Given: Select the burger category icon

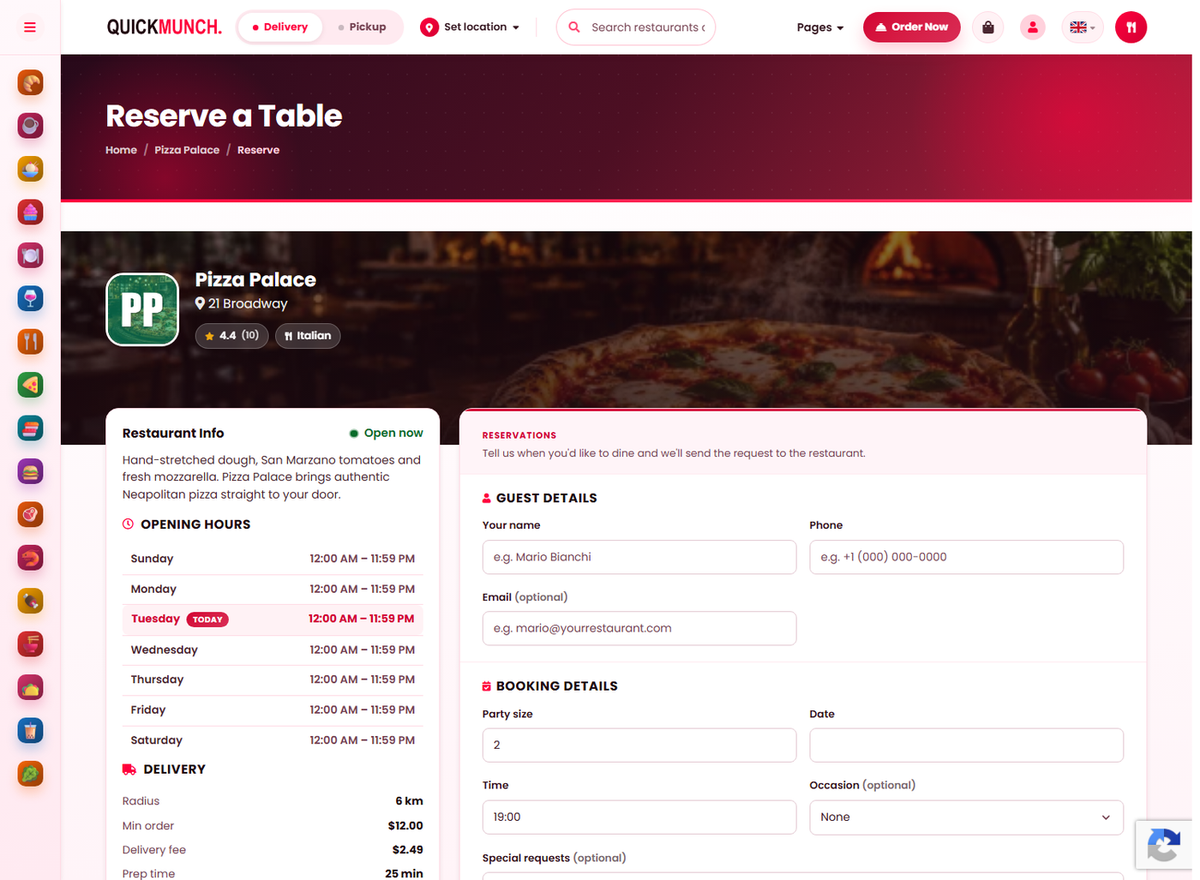Looking at the screenshot, I should (30, 471).
